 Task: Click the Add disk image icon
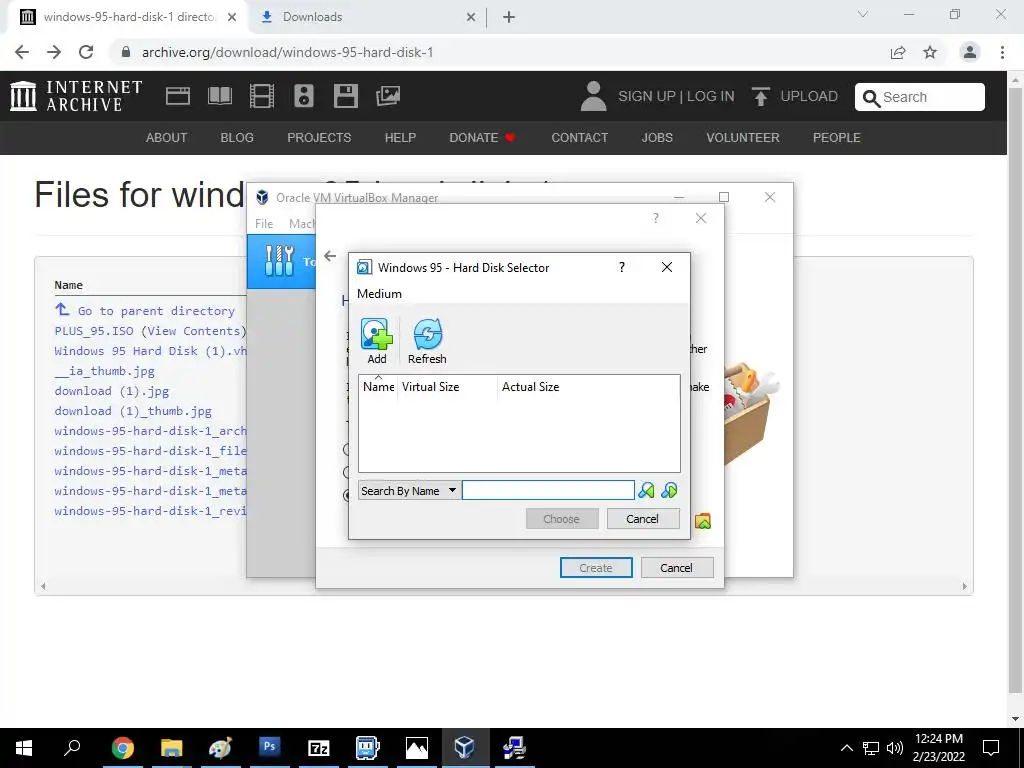click(377, 341)
